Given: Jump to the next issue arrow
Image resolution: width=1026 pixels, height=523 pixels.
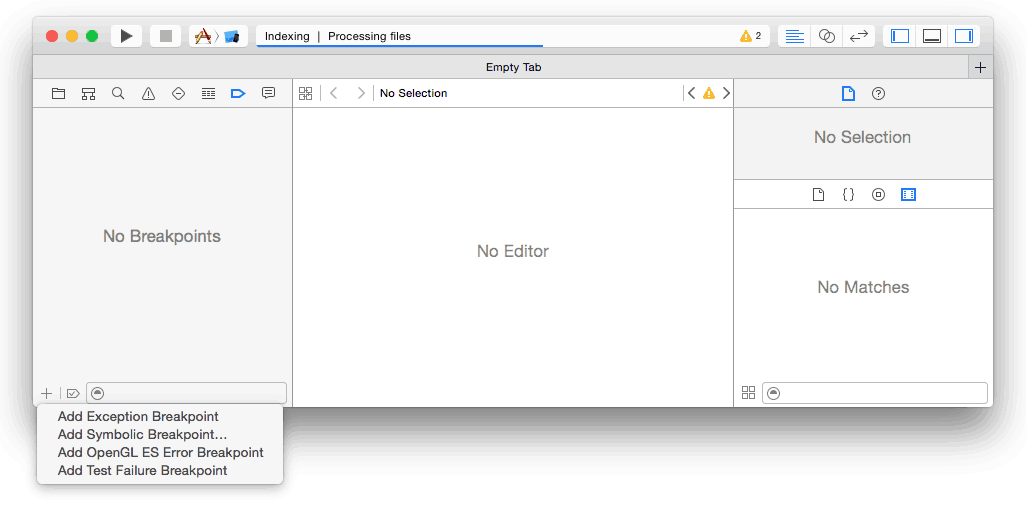Looking at the screenshot, I should [726, 94].
